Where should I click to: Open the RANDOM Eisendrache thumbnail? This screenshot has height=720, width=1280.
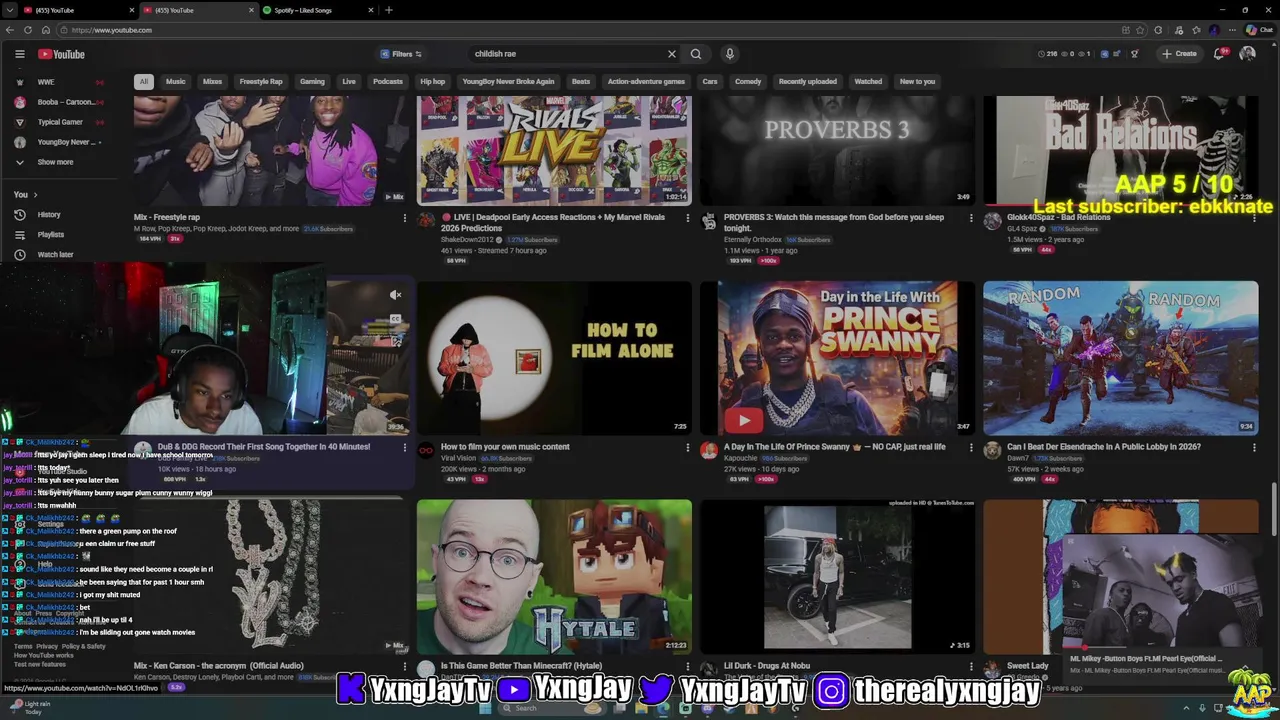tap(1120, 358)
